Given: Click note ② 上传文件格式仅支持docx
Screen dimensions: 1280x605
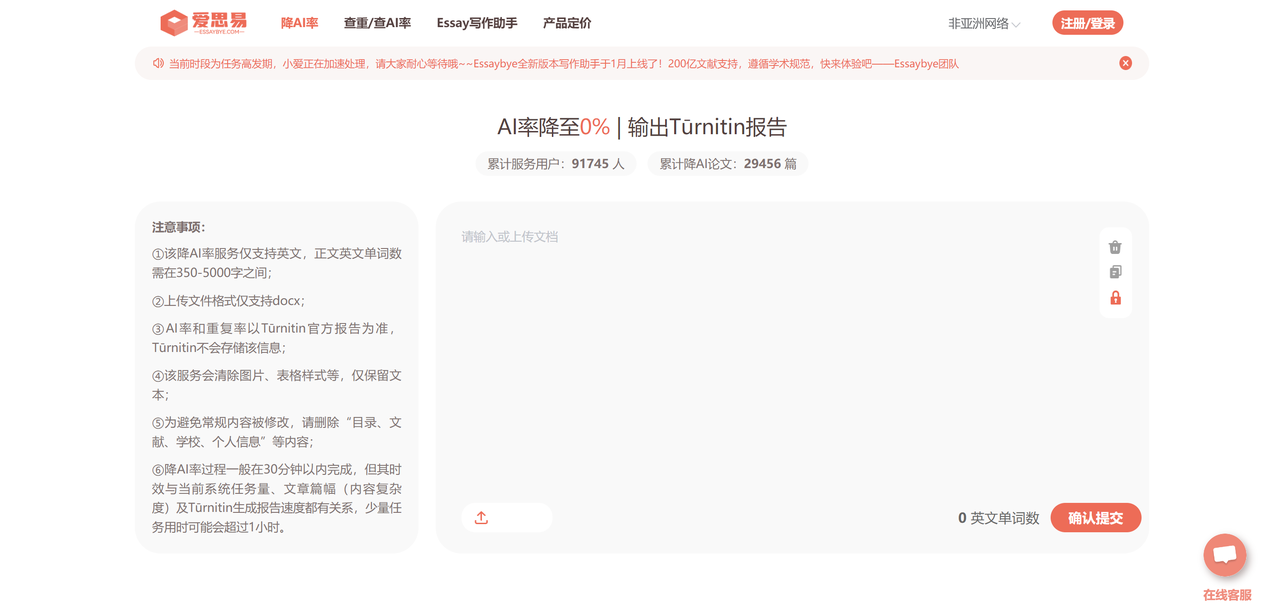Looking at the screenshot, I should tap(228, 300).
